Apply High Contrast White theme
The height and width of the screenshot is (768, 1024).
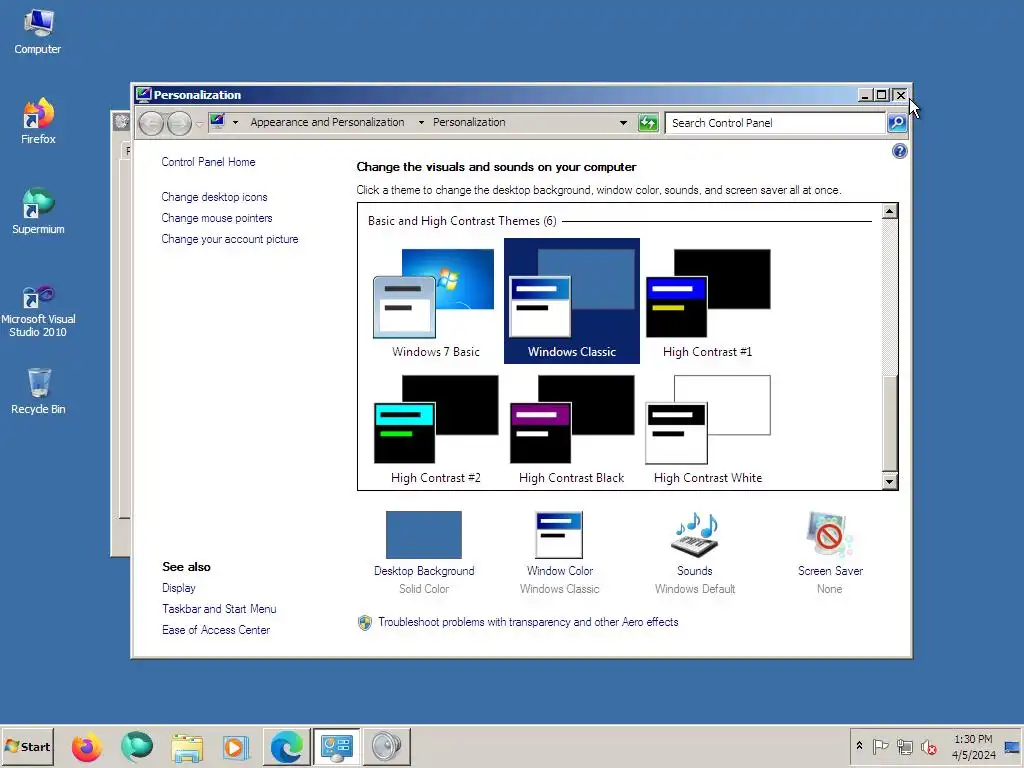[x=708, y=428]
